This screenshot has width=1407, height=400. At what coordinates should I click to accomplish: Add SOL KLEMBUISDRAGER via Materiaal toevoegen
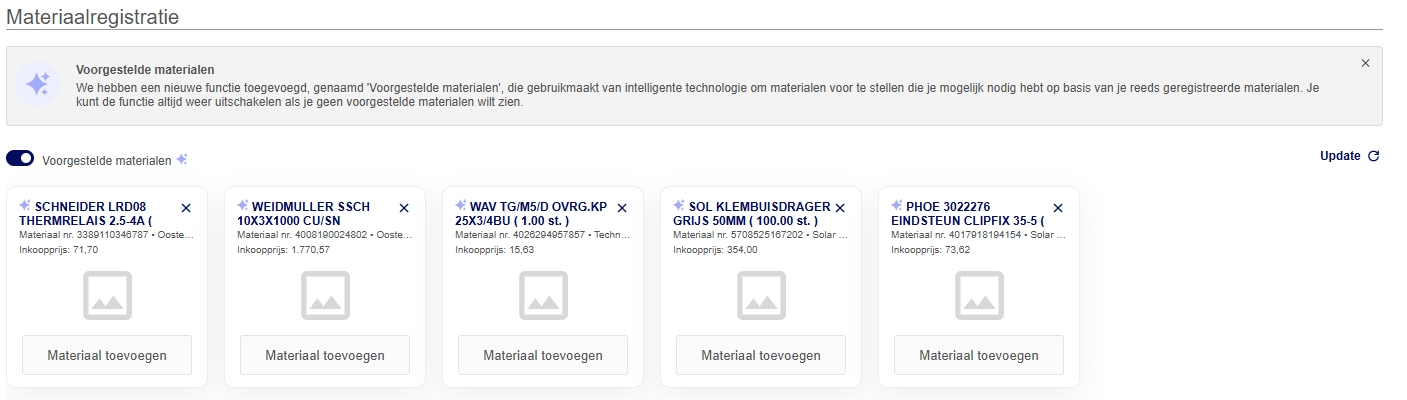[761, 355]
